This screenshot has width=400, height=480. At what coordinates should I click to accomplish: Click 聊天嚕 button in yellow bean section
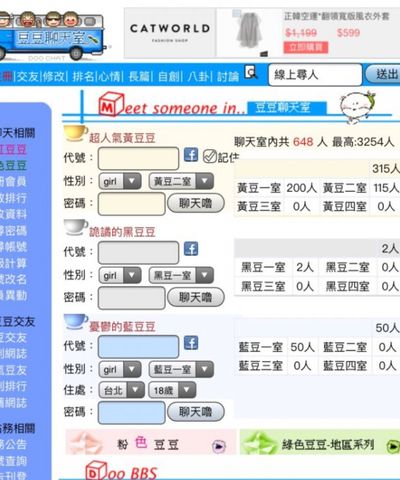point(196,203)
